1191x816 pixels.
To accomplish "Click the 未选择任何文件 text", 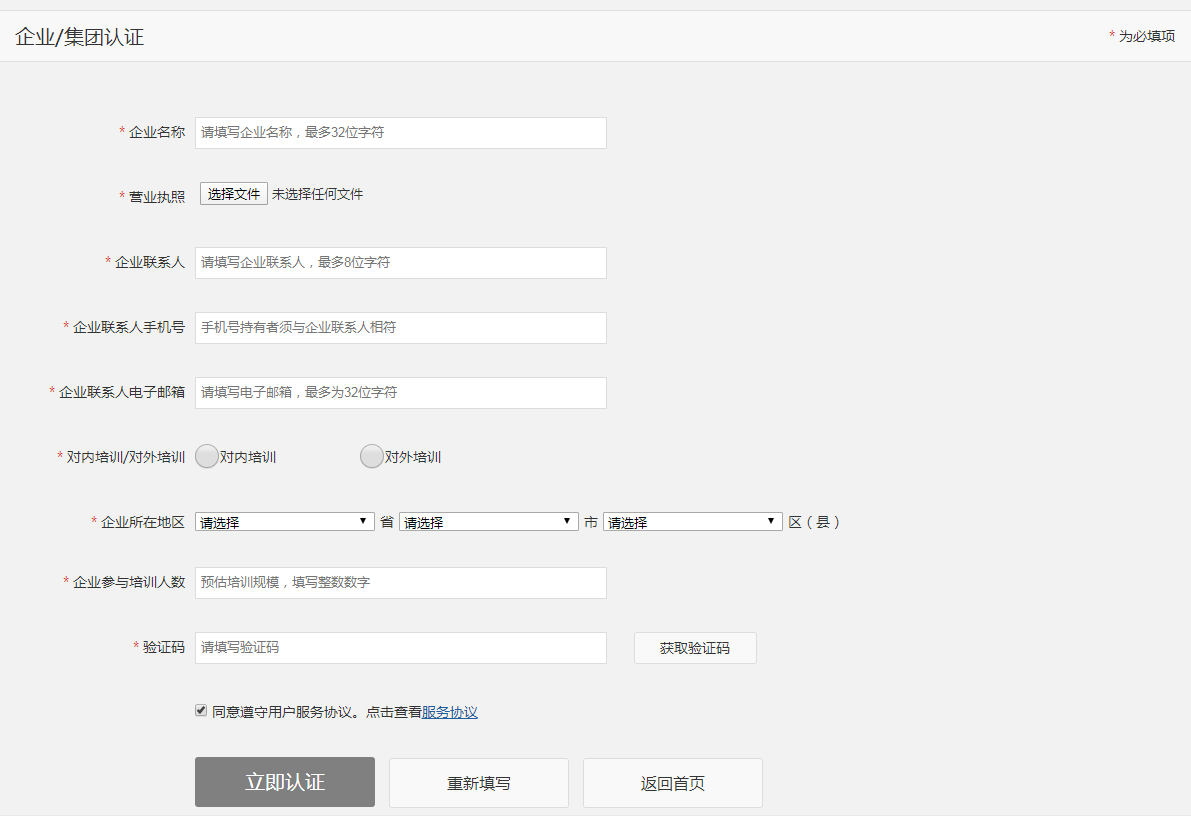I will [317, 195].
